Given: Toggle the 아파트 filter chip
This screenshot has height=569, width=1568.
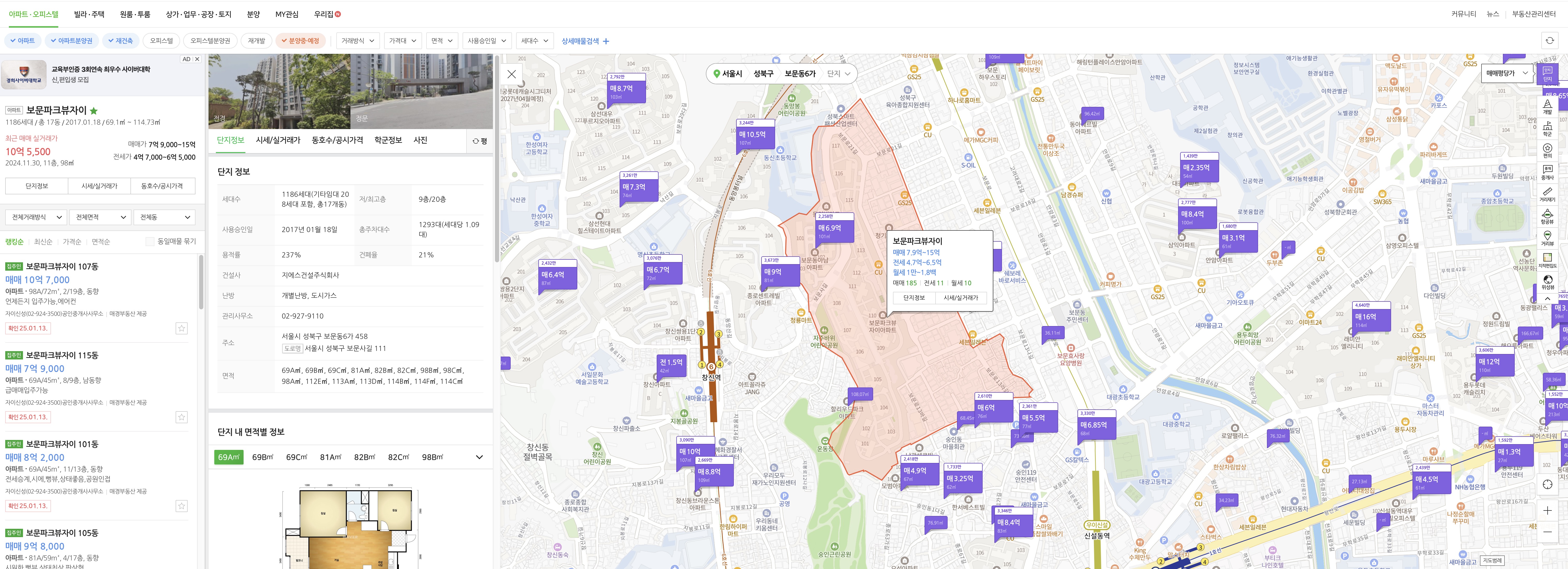Looking at the screenshot, I should 22,41.
